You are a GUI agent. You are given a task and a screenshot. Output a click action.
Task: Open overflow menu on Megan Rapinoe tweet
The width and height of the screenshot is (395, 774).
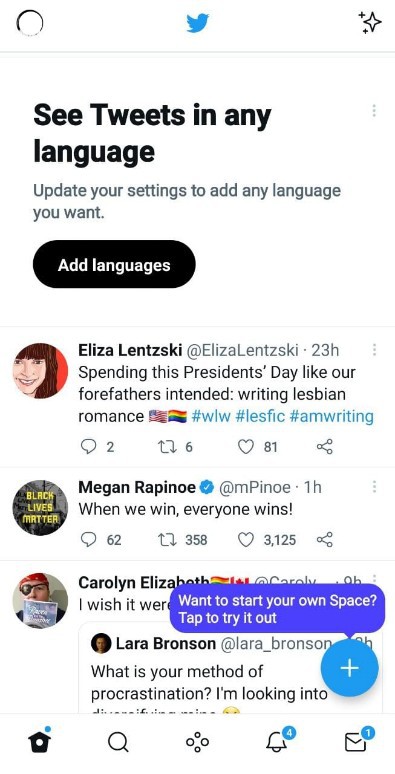coord(374,487)
